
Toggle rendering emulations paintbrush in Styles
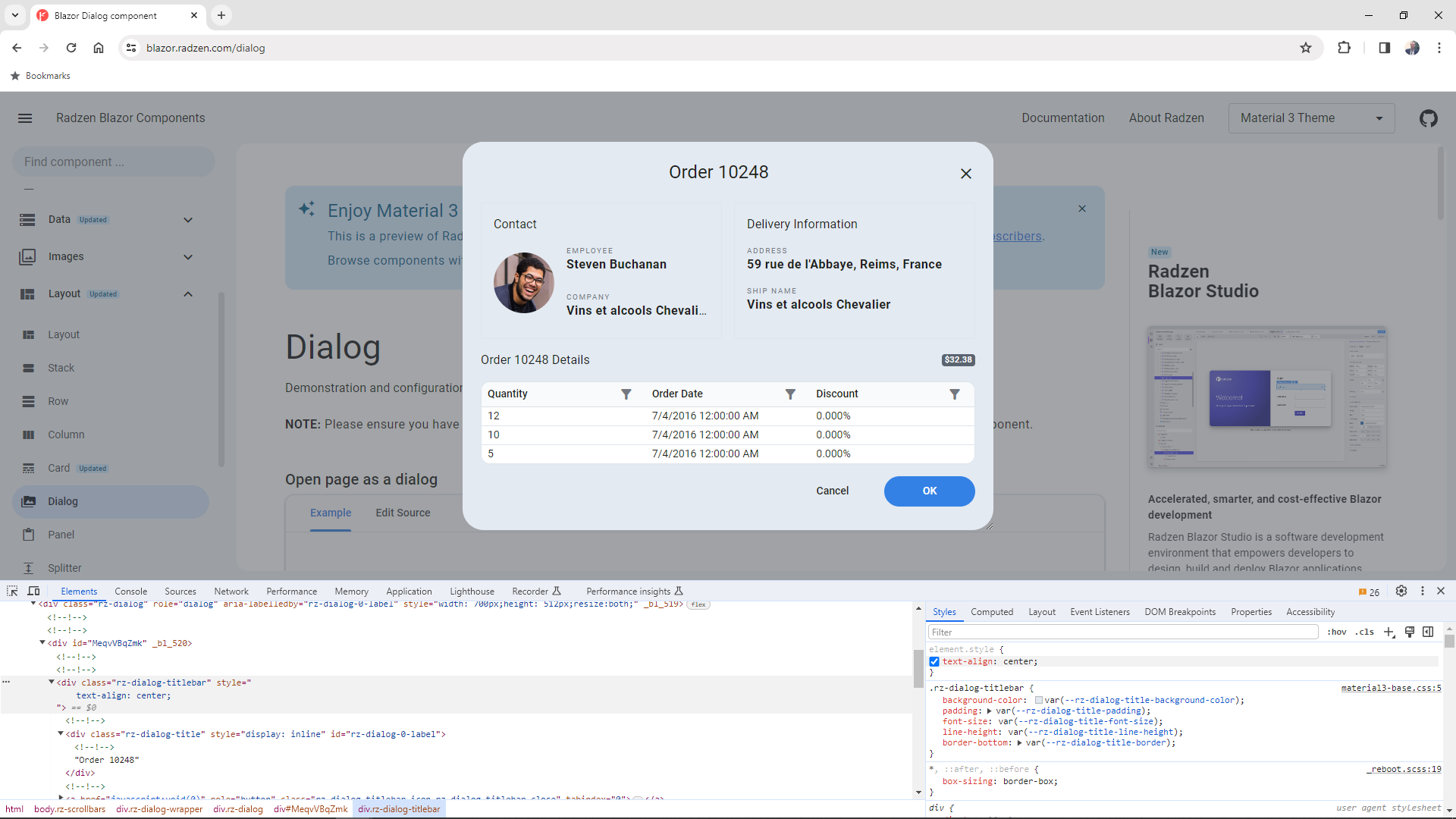point(1410,632)
